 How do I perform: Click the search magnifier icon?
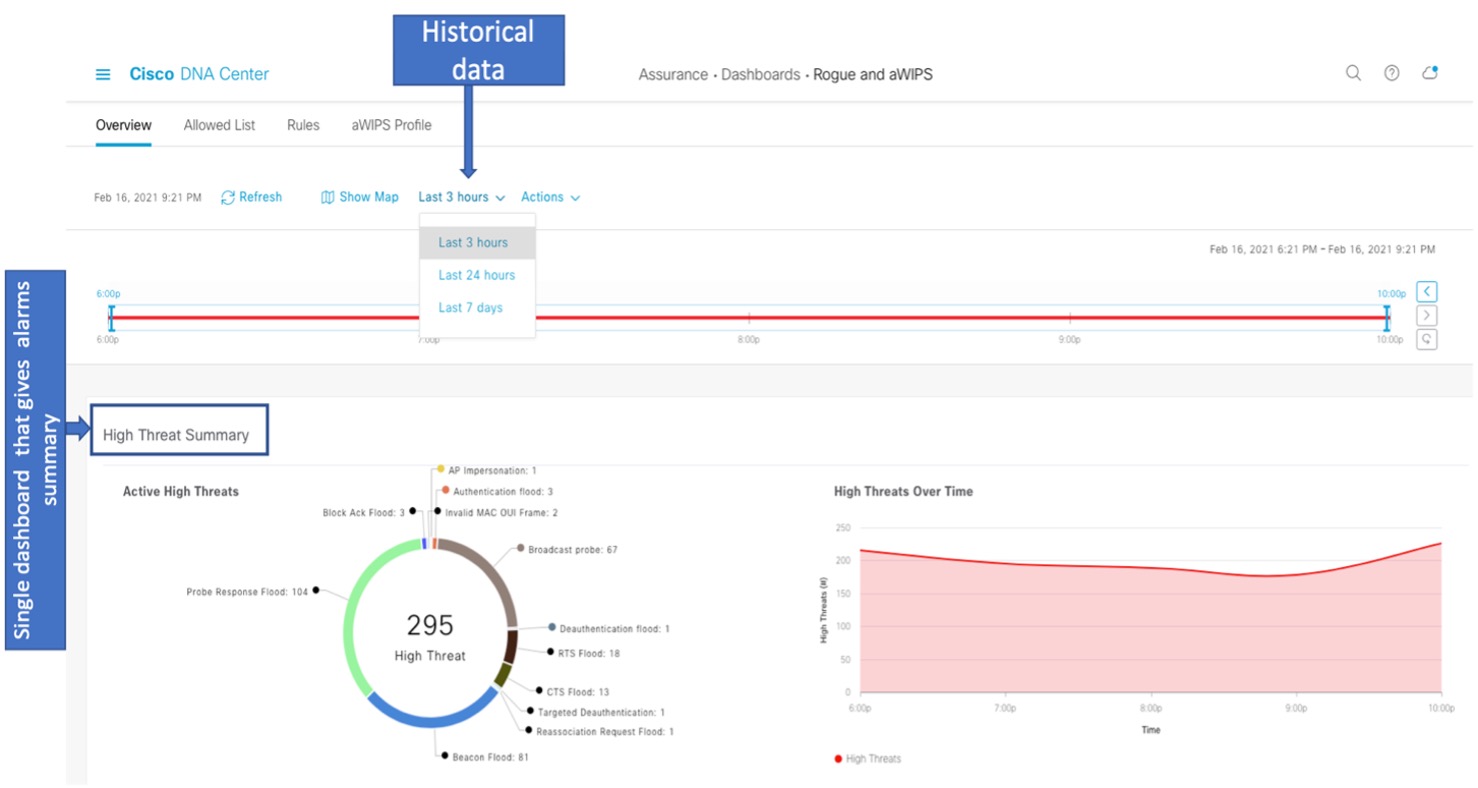[x=1353, y=73]
